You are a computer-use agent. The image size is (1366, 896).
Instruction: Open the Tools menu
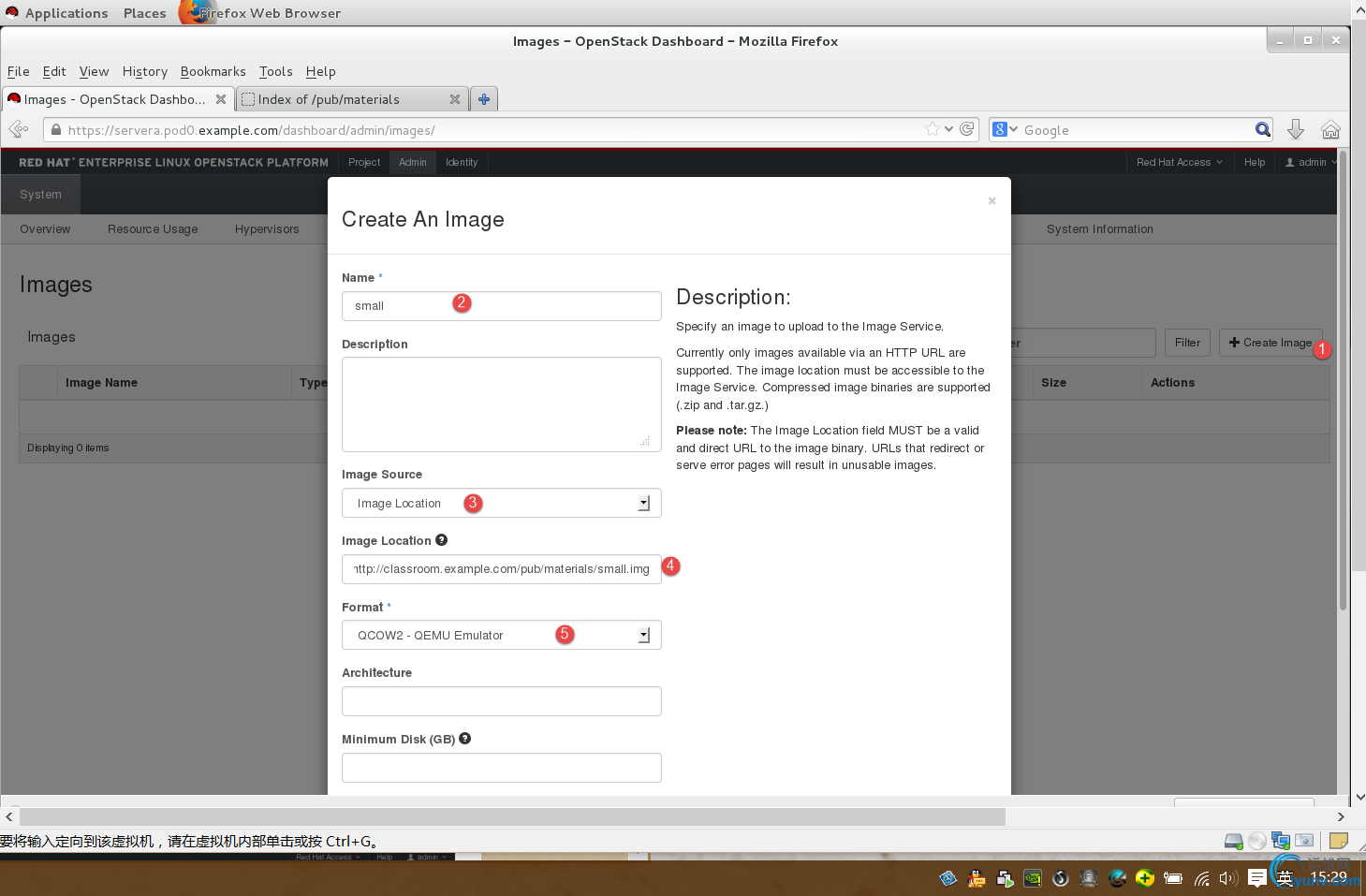click(276, 71)
